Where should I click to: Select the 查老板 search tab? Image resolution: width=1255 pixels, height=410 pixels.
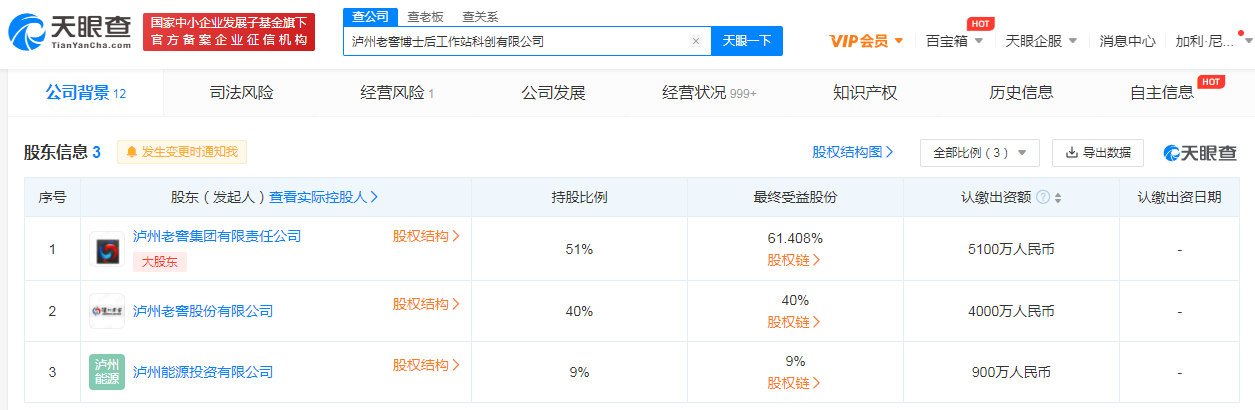point(425,17)
